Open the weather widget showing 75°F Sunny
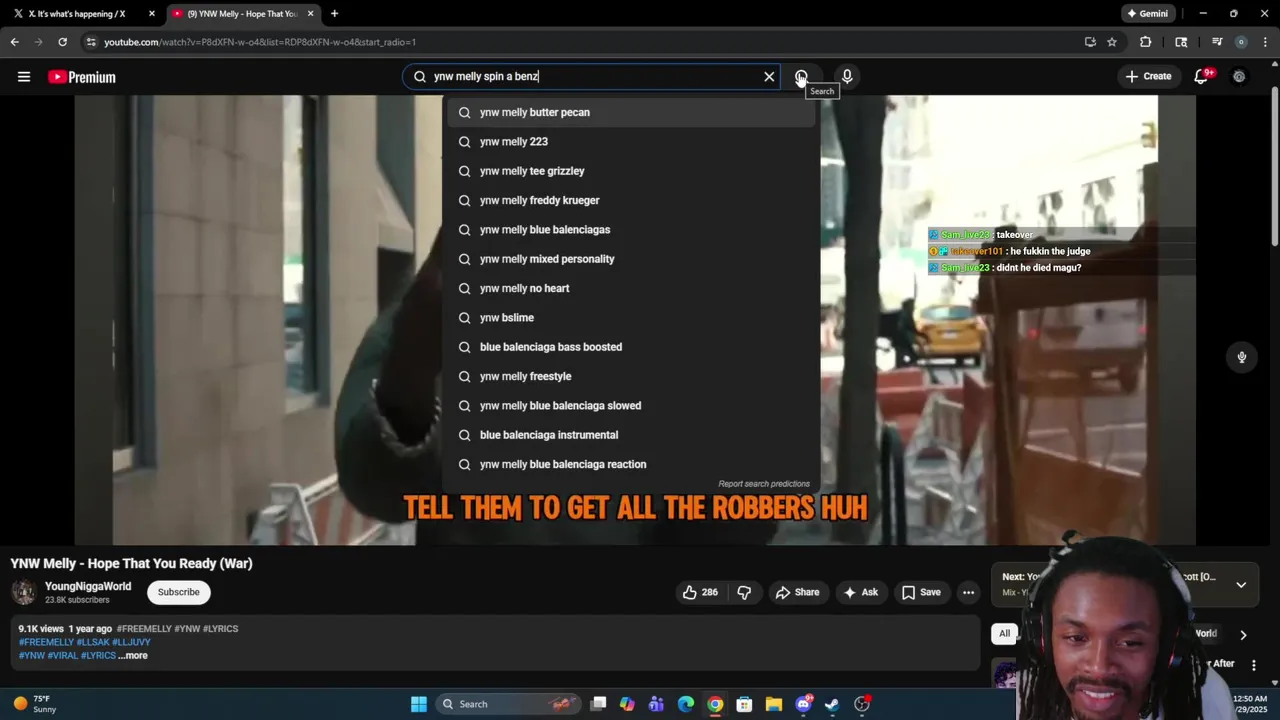The height and width of the screenshot is (720, 1280). tap(36, 704)
